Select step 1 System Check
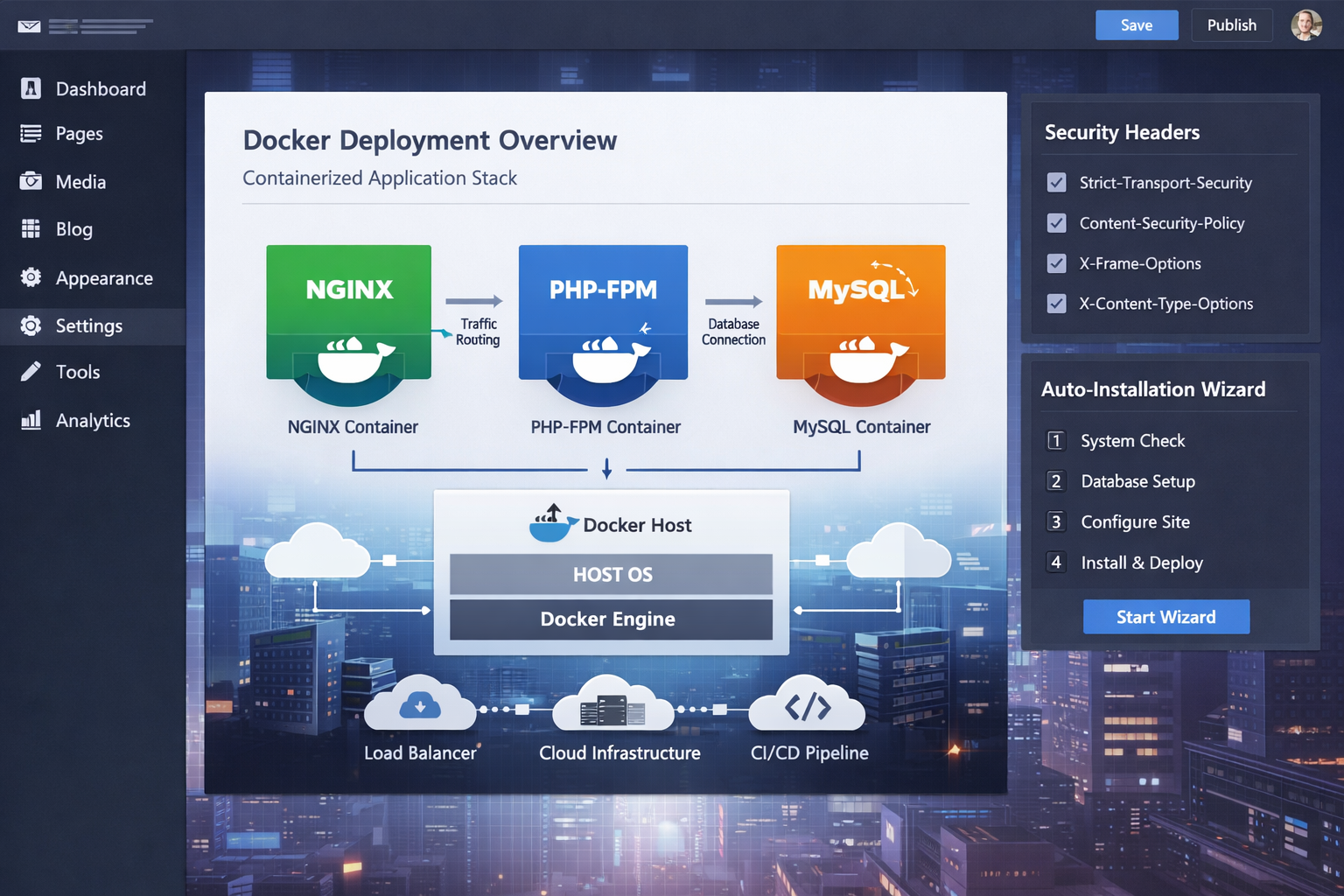The width and height of the screenshot is (1344, 896). coord(1116,441)
